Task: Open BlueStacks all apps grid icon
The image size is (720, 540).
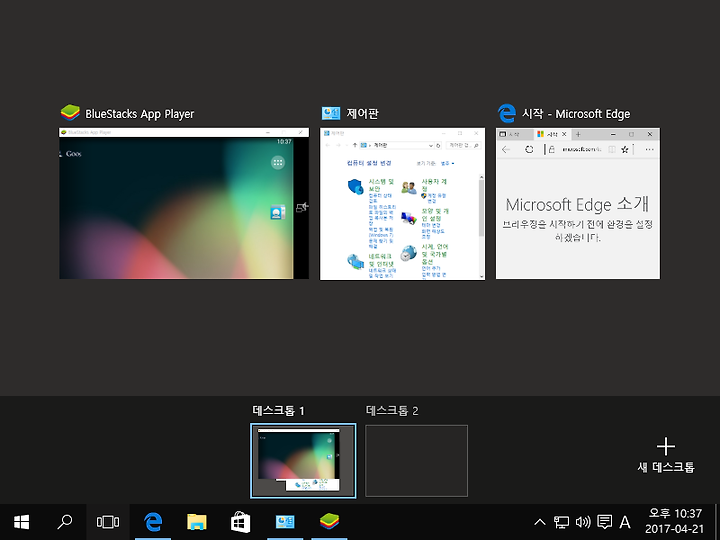Action: coord(277,163)
